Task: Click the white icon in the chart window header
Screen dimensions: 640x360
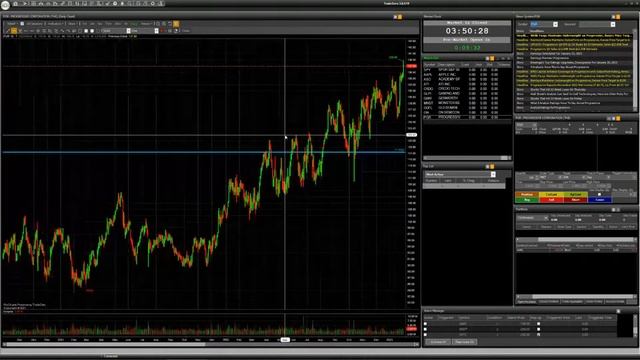Action: tap(395, 17)
